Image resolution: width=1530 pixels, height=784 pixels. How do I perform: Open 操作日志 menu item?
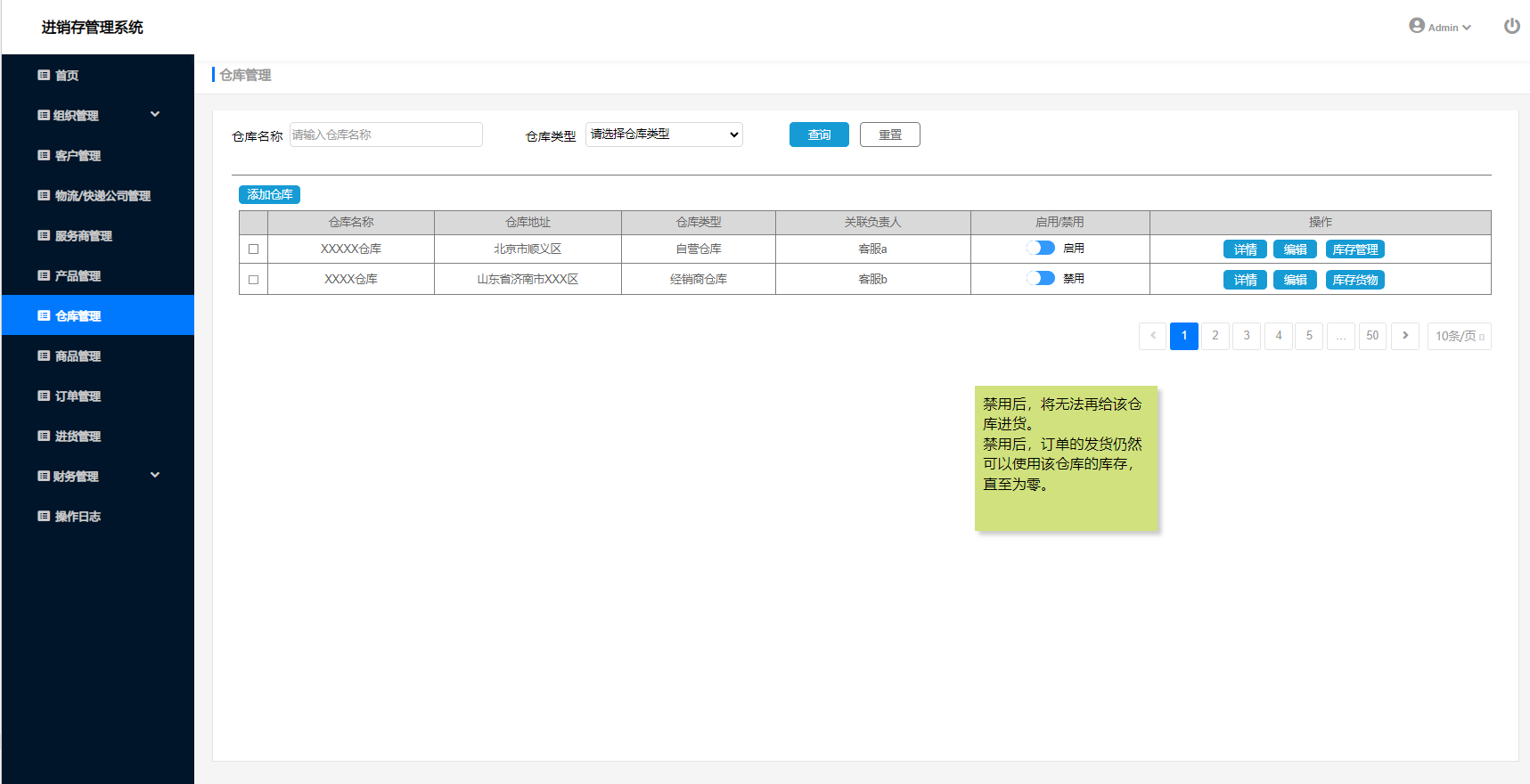(x=98, y=516)
